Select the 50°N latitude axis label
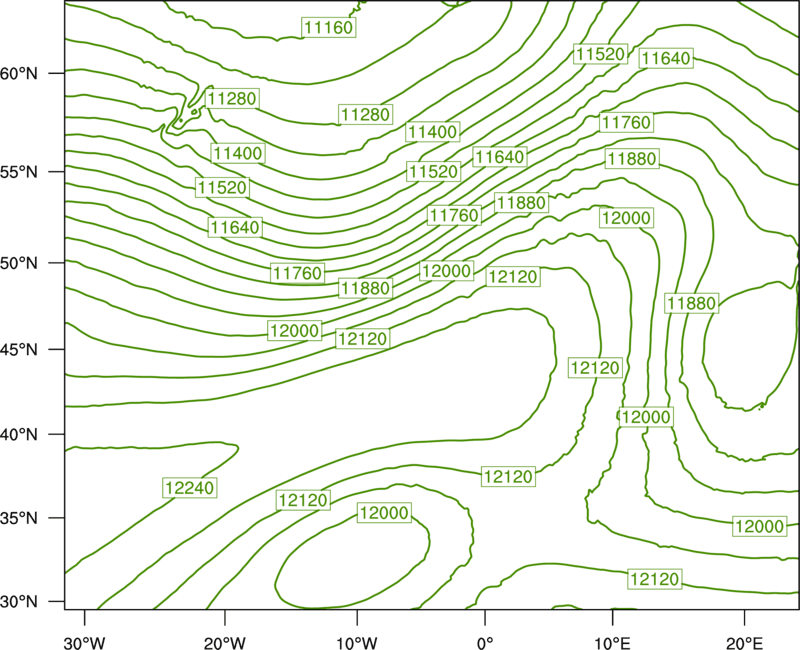Screen dimensions: 800x650 pos(19,263)
